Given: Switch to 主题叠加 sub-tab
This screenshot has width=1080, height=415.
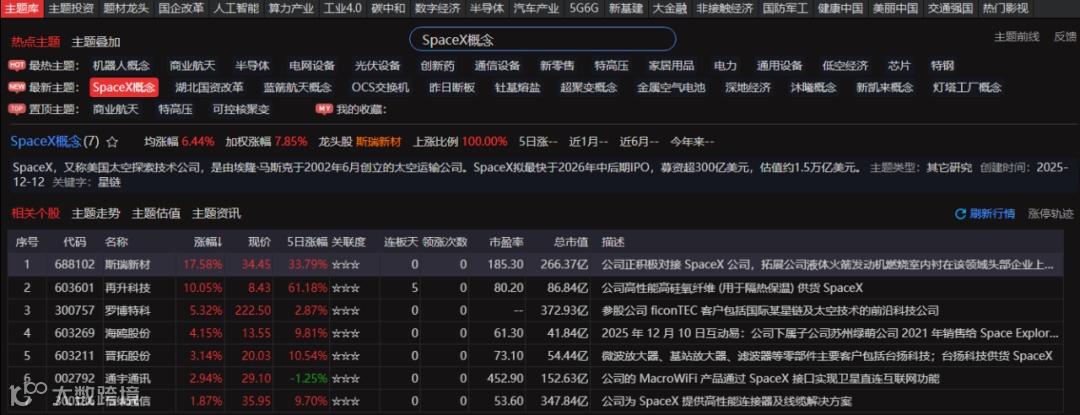Looking at the screenshot, I should 96,42.
